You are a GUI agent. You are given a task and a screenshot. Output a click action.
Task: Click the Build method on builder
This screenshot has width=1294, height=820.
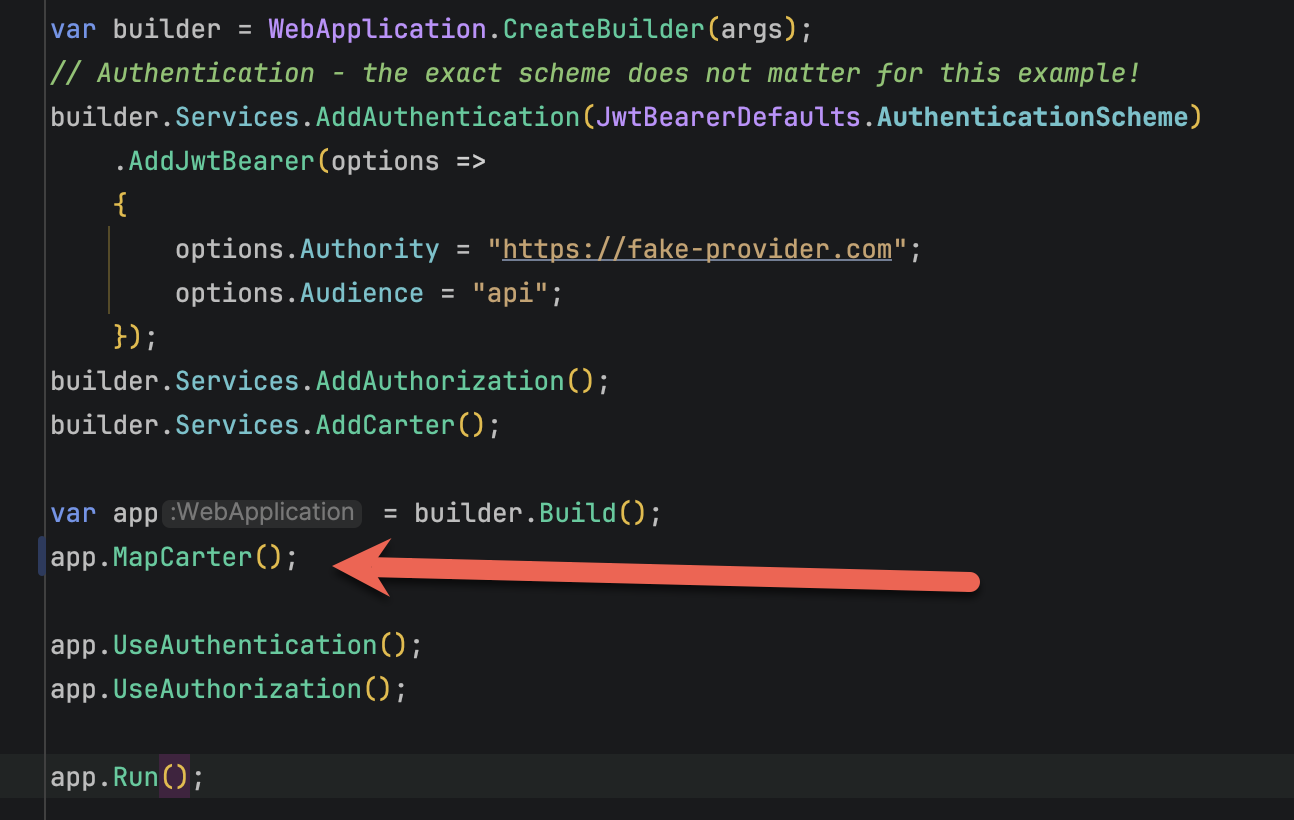pyautogui.click(x=578, y=513)
